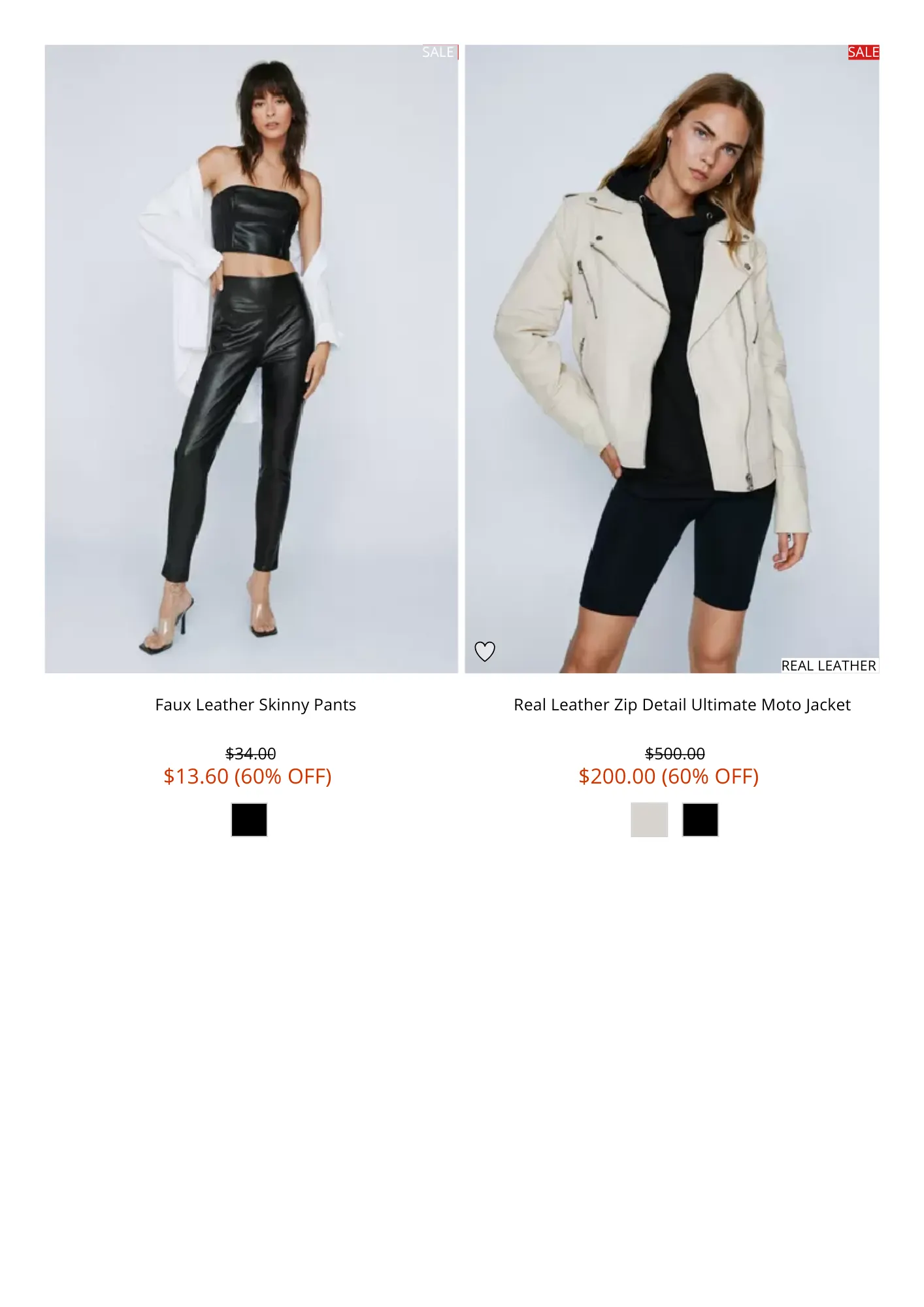Add the moto jacket to wishlist with heart icon
The width and height of the screenshot is (924, 1307).
pos(484,651)
